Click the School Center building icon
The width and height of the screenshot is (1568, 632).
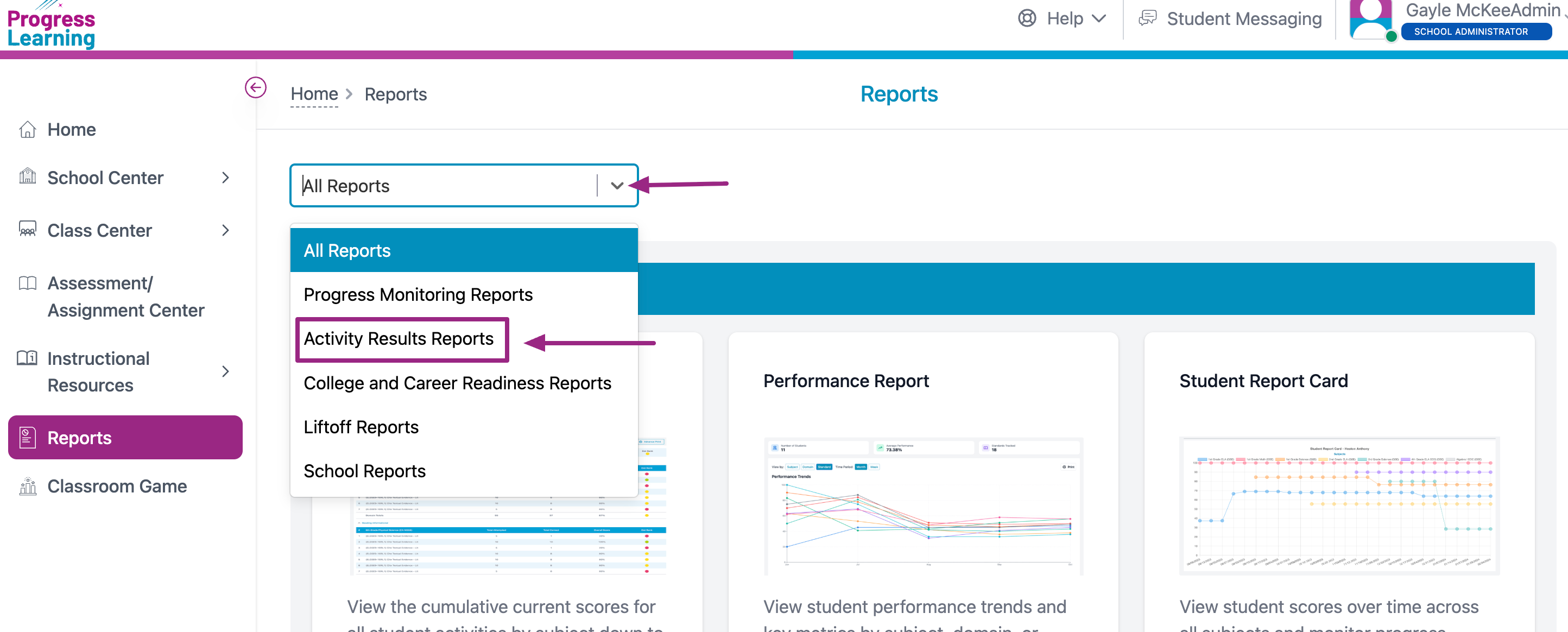click(27, 176)
